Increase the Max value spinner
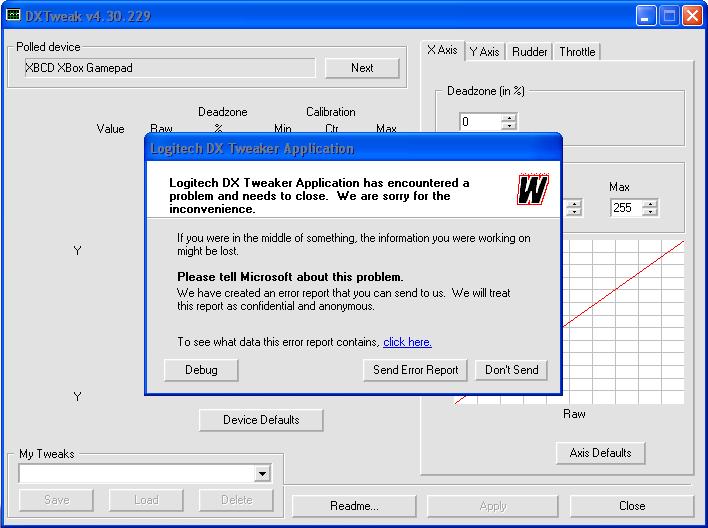The image size is (708, 528). [650, 204]
